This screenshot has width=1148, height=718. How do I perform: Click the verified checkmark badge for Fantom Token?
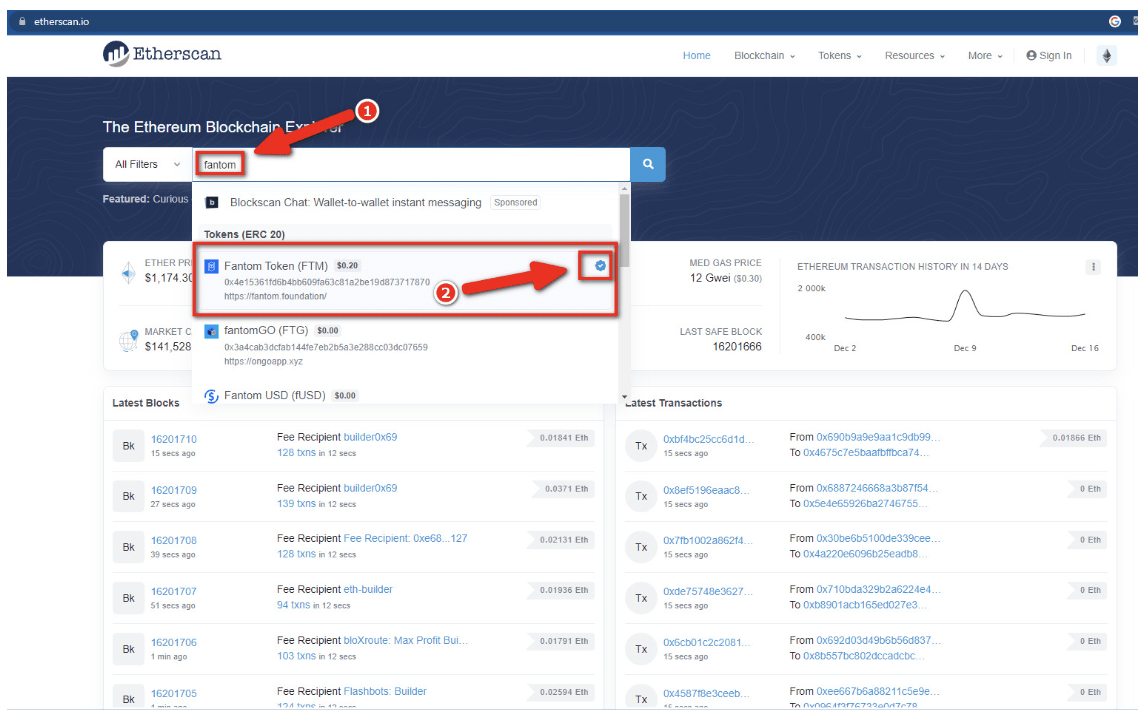click(600, 265)
